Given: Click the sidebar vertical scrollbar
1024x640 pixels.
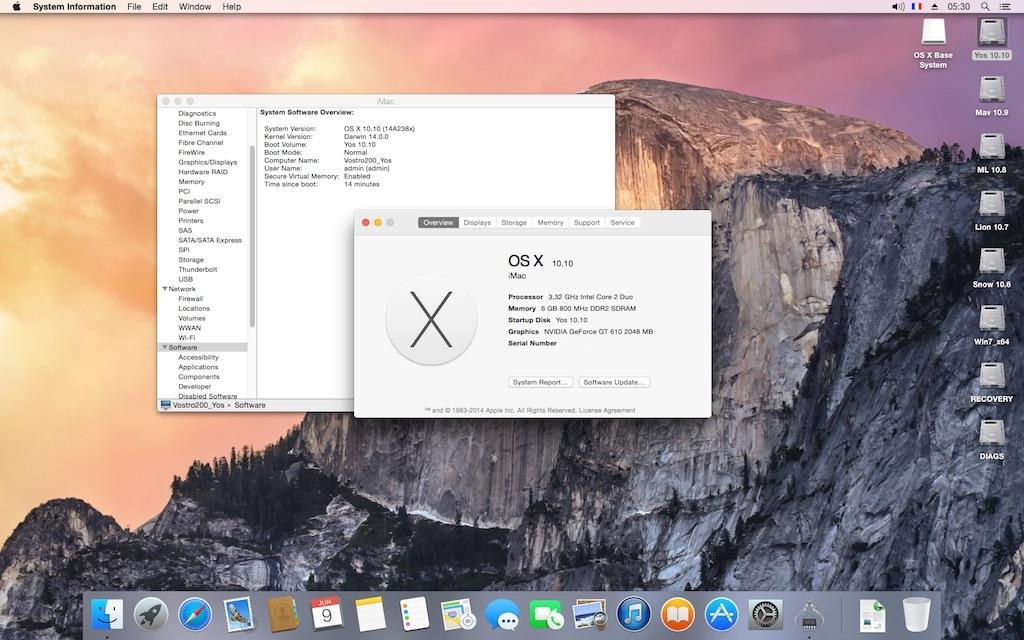Looking at the screenshot, I should (252, 235).
